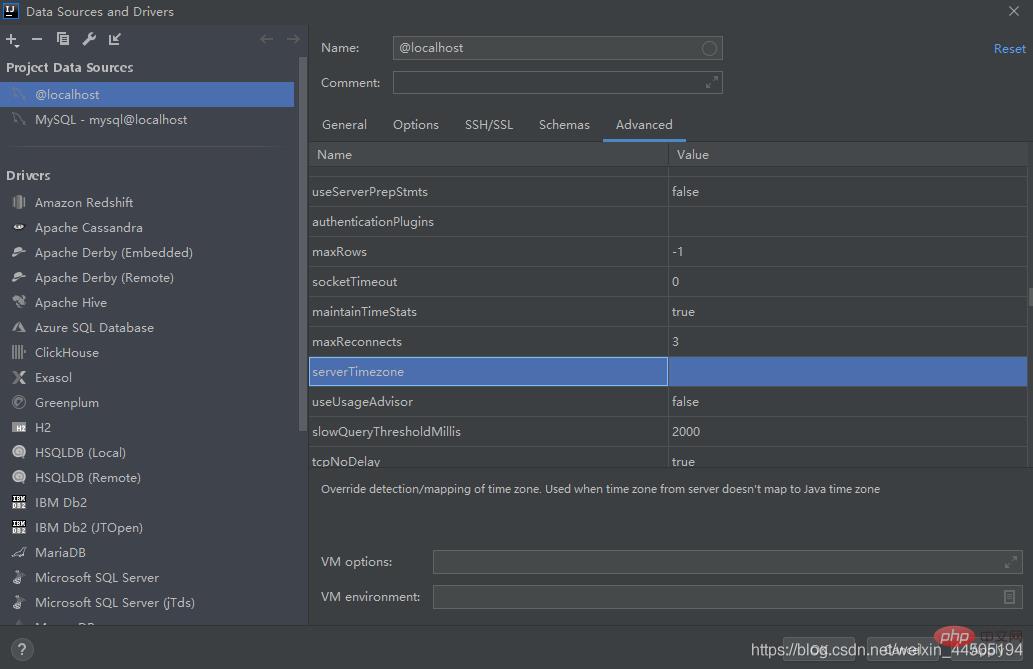Image resolution: width=1033 pixels, height=669 pixels.
Task: Choose the ClickHouse driver
Action: click(x=66, y=353)
